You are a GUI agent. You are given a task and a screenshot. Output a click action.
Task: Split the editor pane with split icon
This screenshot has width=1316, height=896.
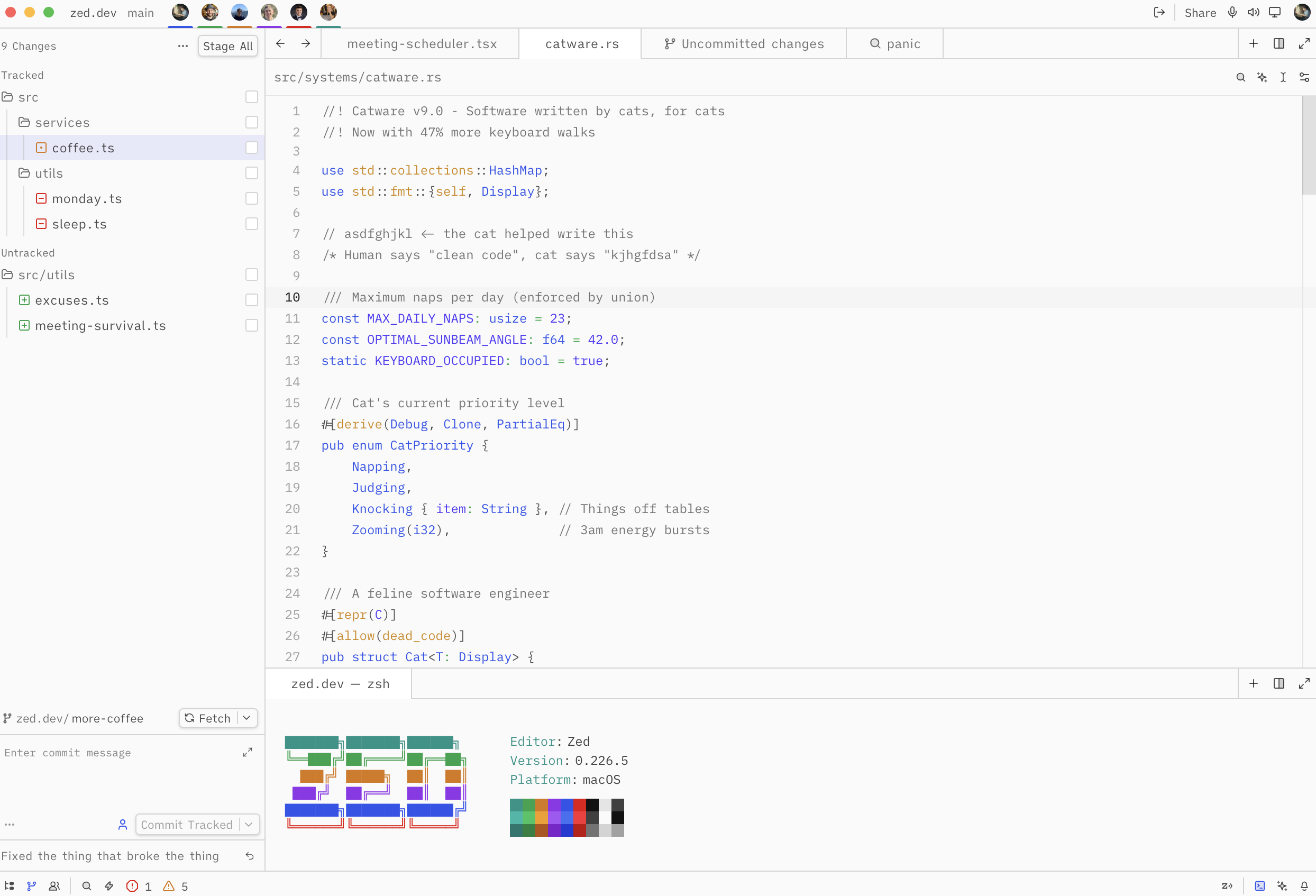tap(1278, 43)
